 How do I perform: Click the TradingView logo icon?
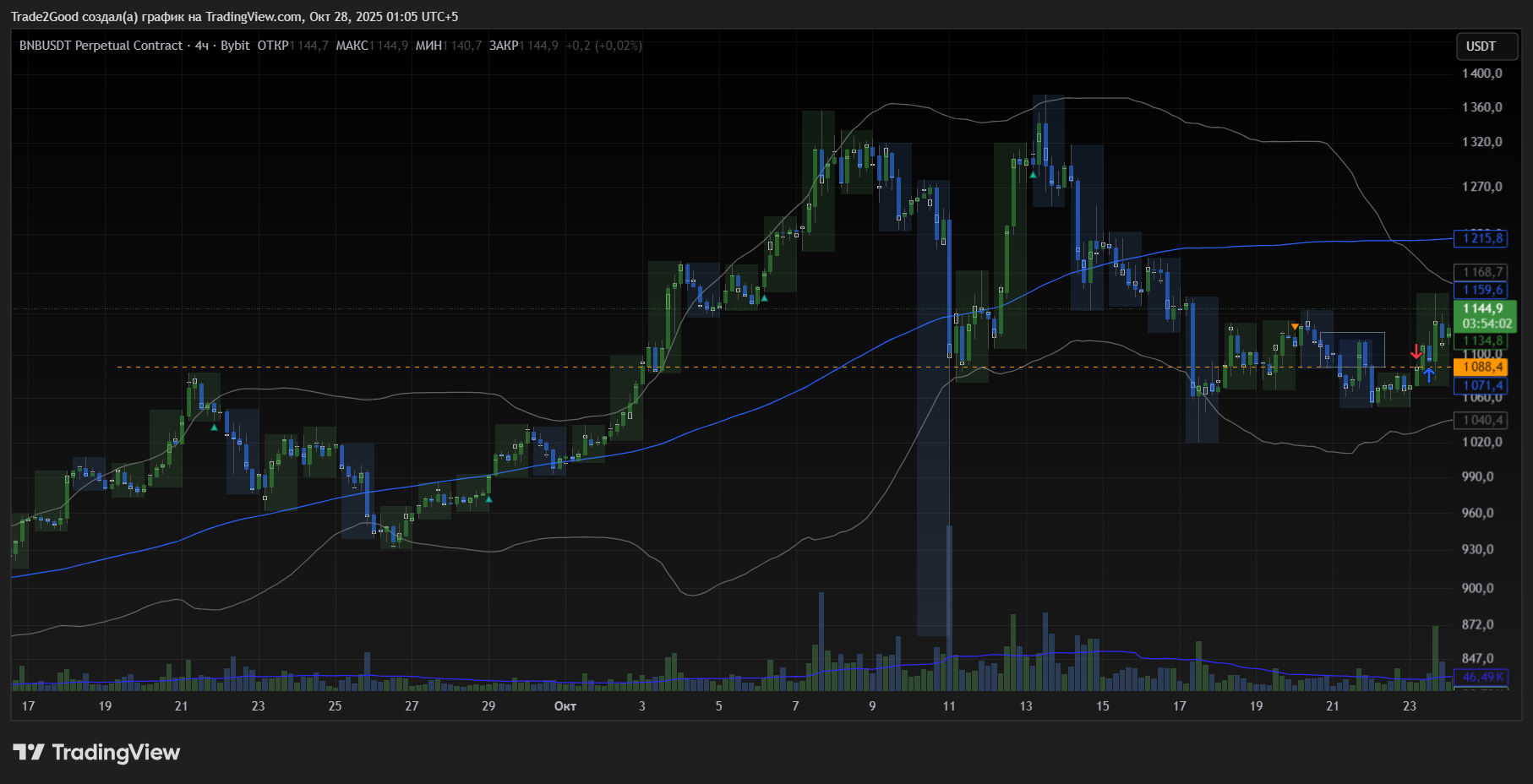point(29,752)
